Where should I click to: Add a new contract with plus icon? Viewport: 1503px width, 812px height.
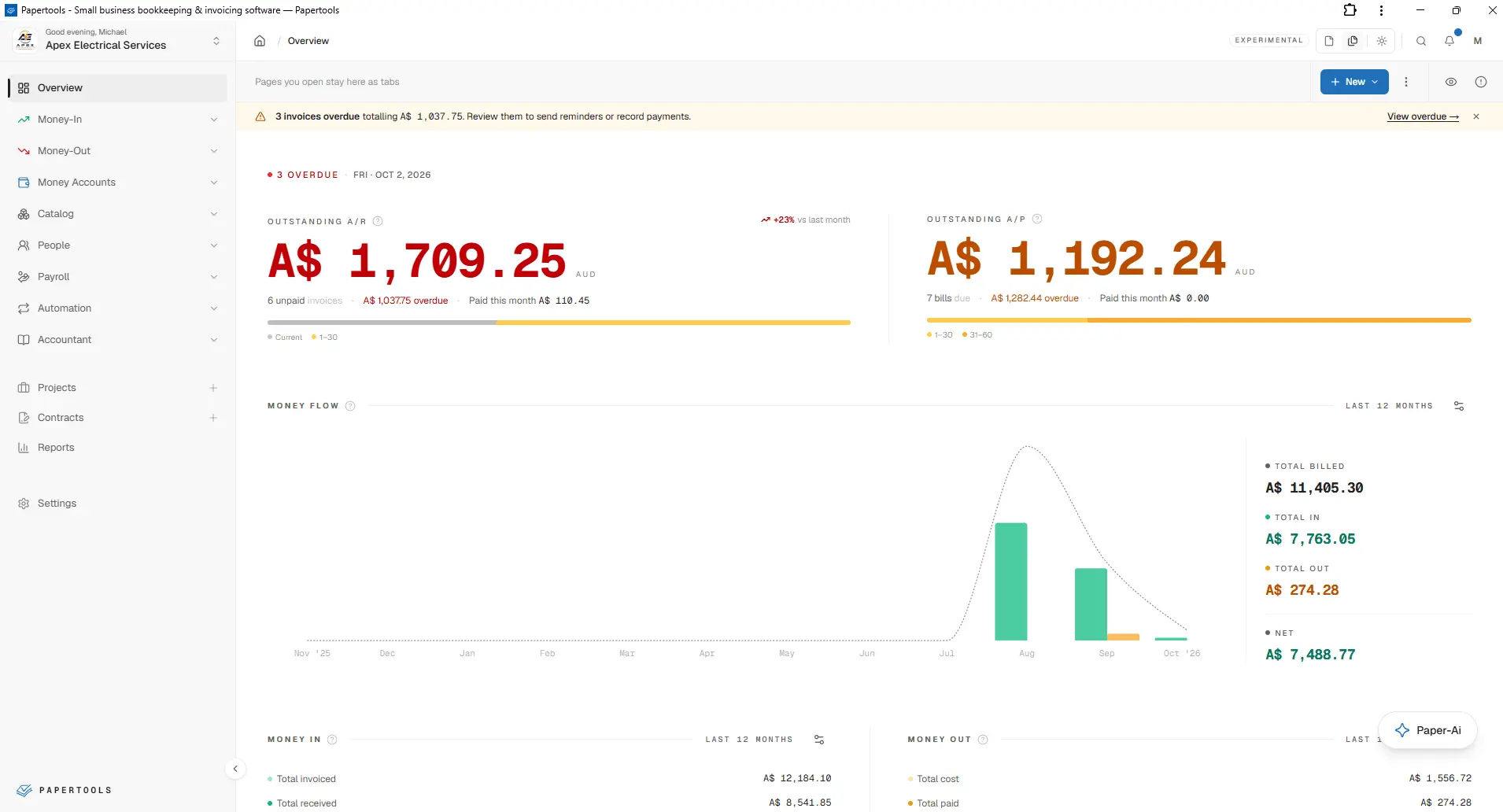pos(213,418)
